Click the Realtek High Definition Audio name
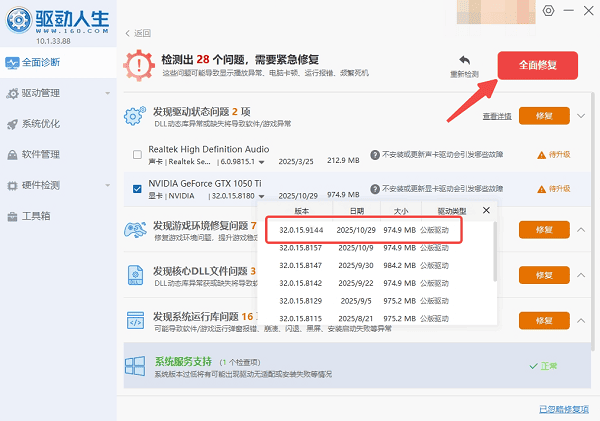The image size is (600, 421). 209,149
